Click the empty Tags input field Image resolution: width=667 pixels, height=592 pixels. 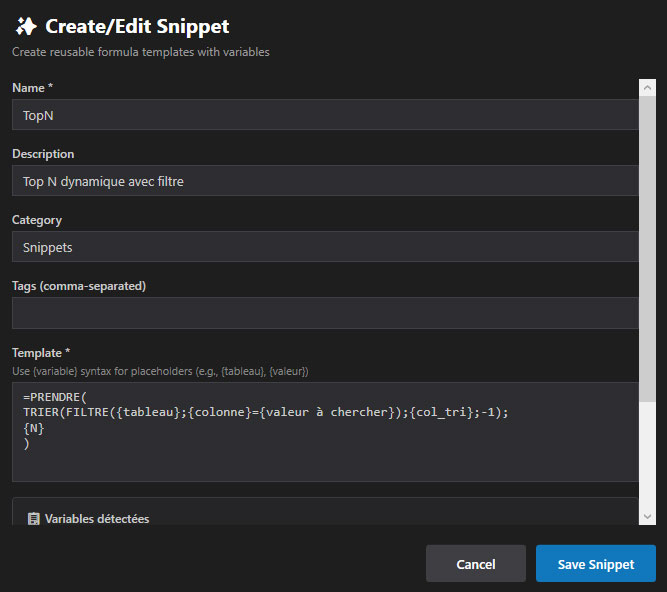325,313
